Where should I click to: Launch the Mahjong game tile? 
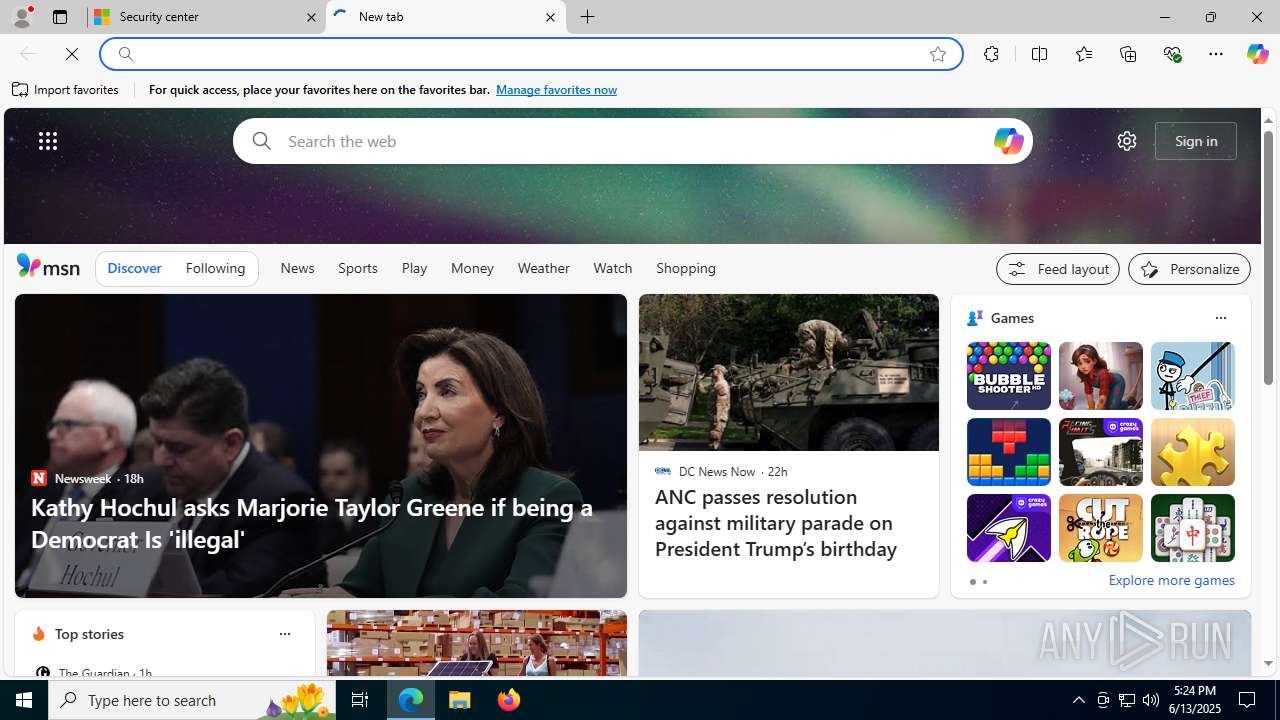(1192, 528)
